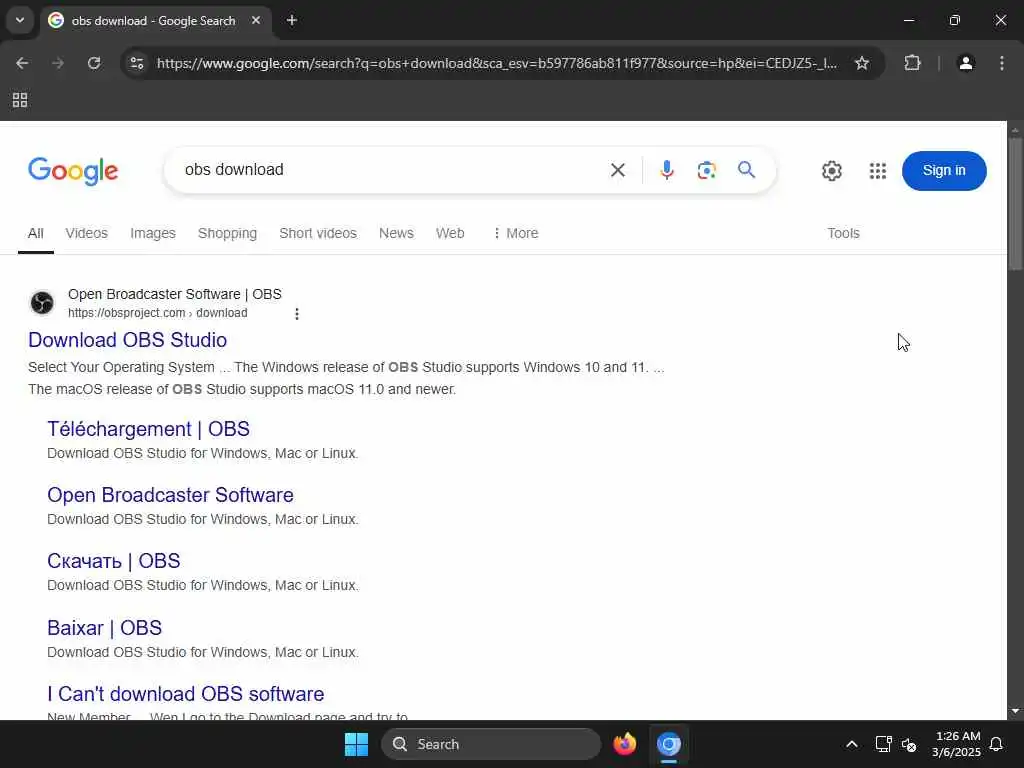1024x768 pixels.
Task: Click the Sign in button
Action: point(944,171)
